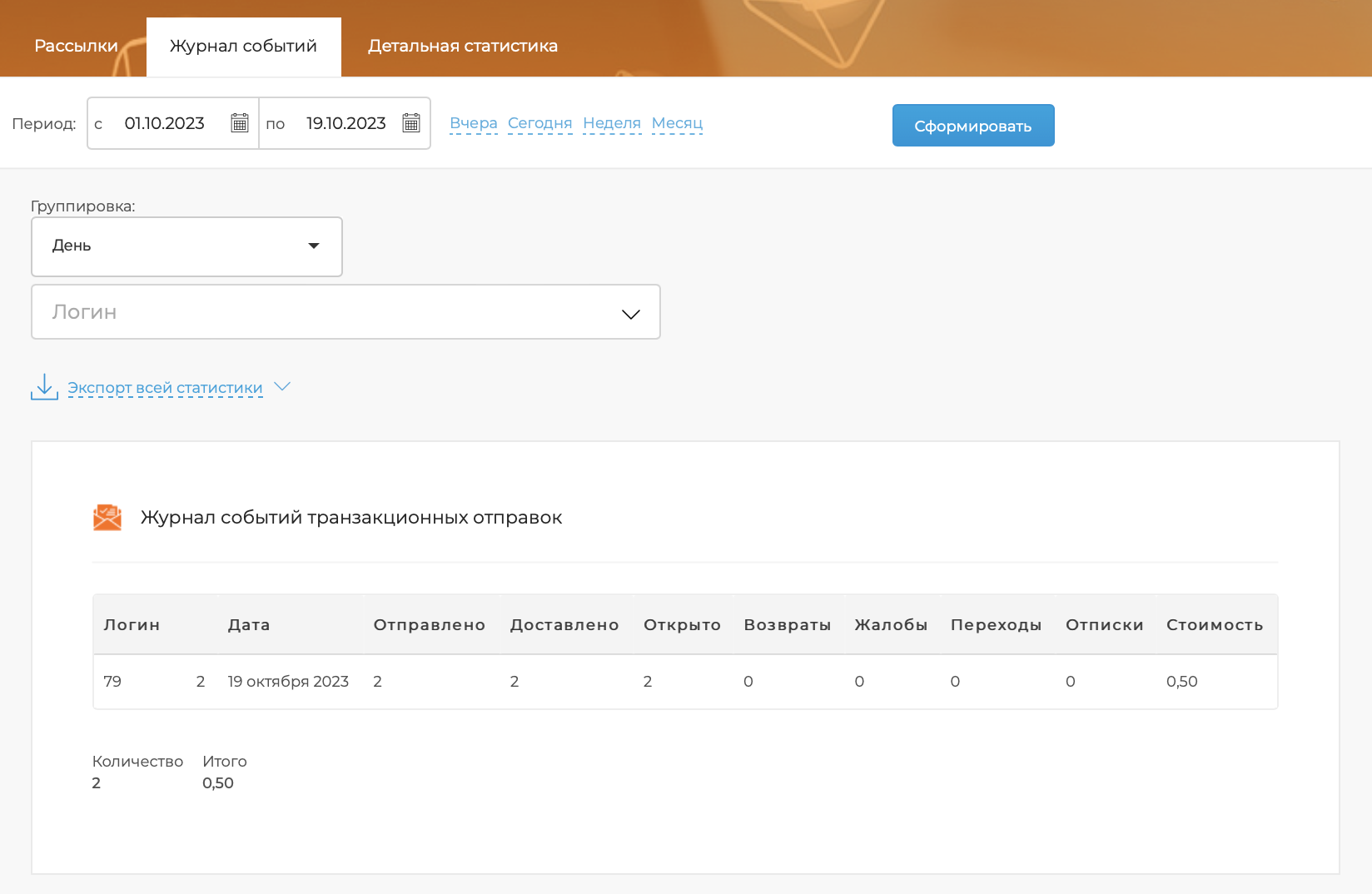Click the export download arrow icon

click(x=44, y=387)
